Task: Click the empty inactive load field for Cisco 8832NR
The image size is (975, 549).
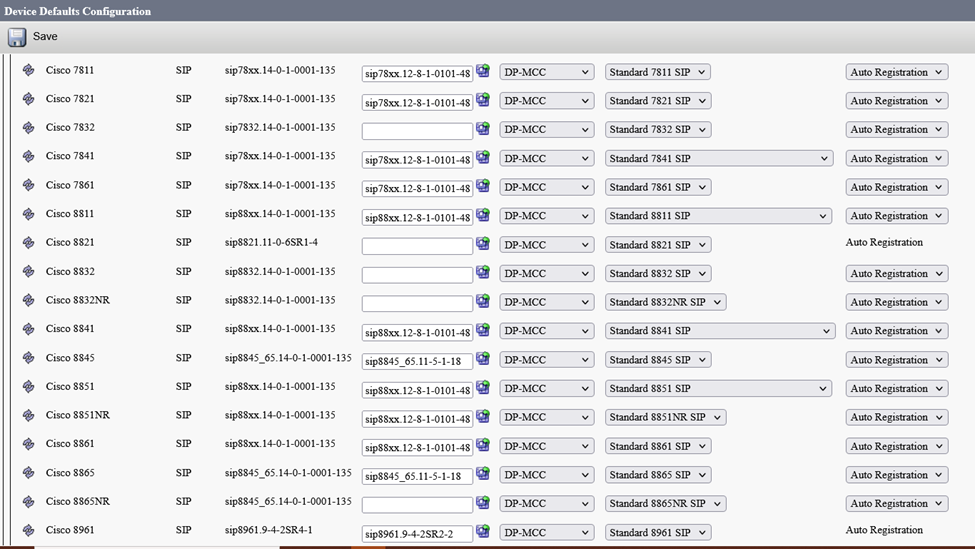Action: click(417, 303)
